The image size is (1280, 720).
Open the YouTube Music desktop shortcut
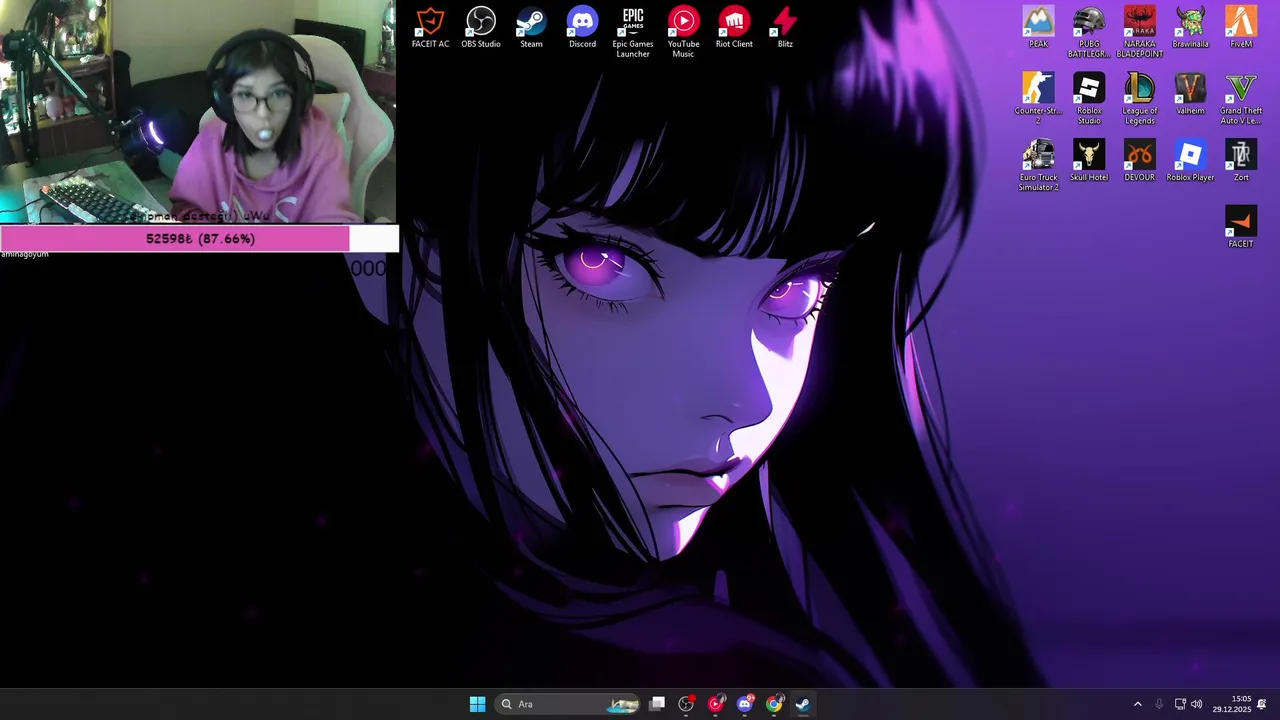pos(683,32)
